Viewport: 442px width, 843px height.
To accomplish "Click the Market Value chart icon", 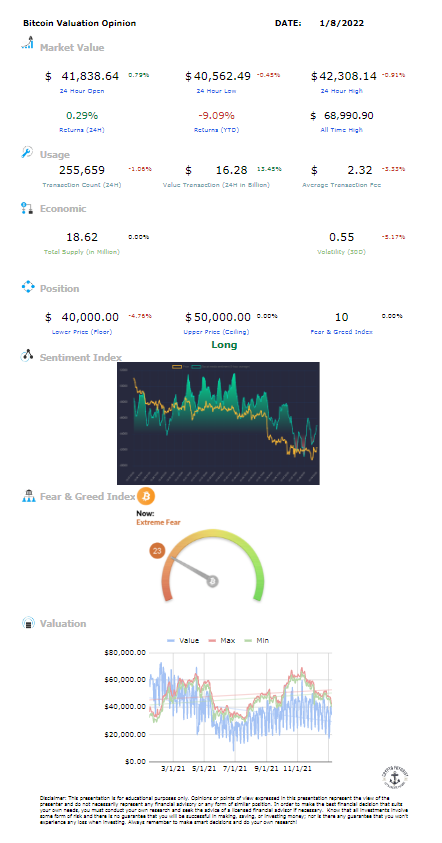I will [x=27, y=43].
